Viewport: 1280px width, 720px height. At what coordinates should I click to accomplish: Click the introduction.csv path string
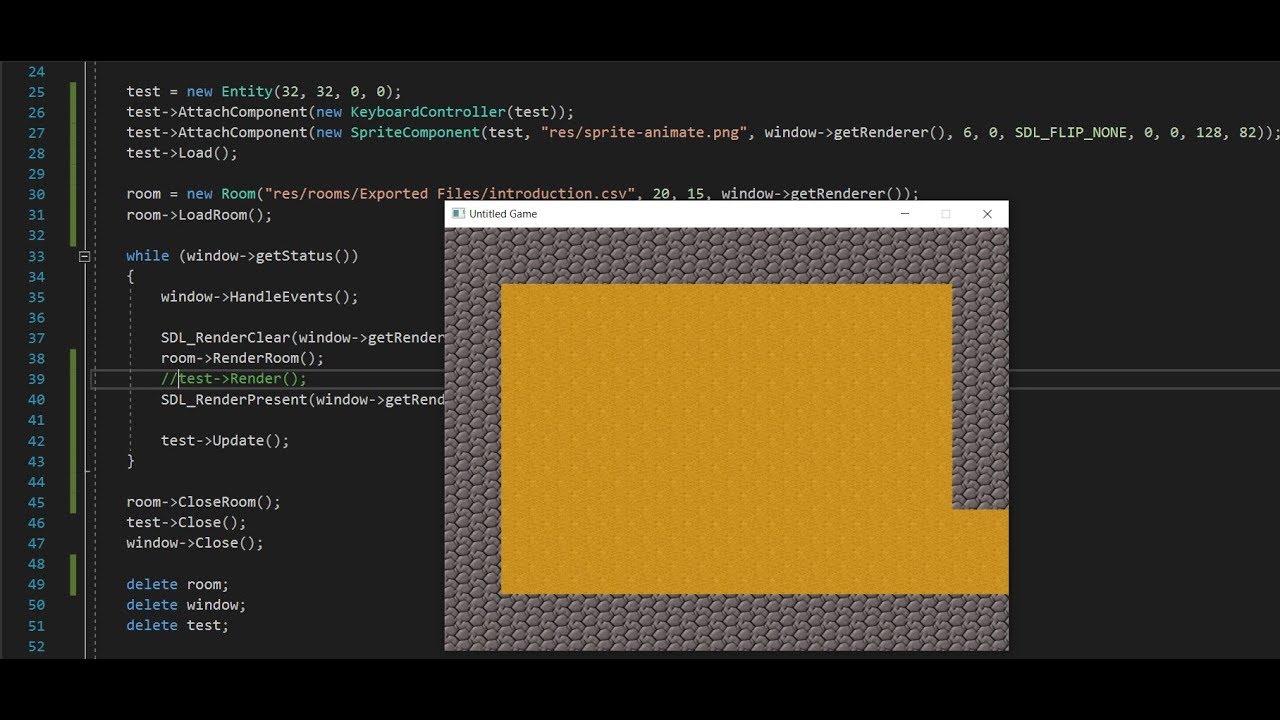click(451, 194)
